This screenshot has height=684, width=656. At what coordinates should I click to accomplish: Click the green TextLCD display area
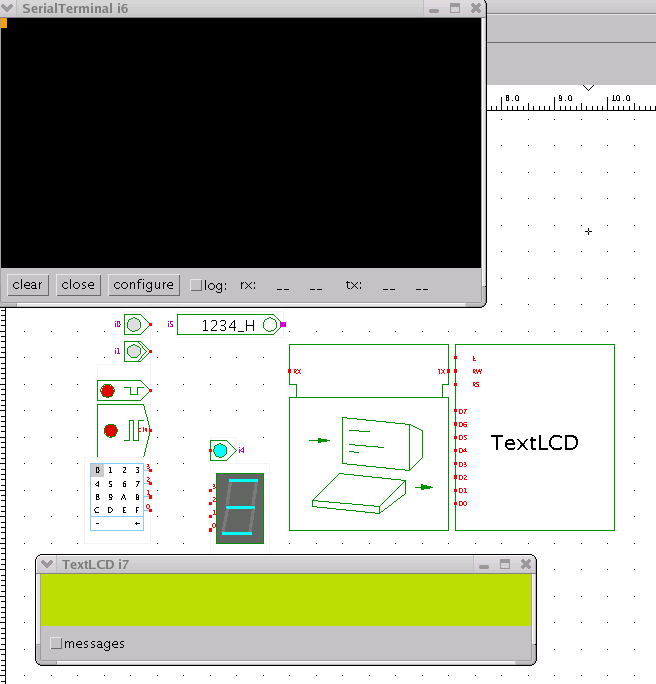click(286, 600)
